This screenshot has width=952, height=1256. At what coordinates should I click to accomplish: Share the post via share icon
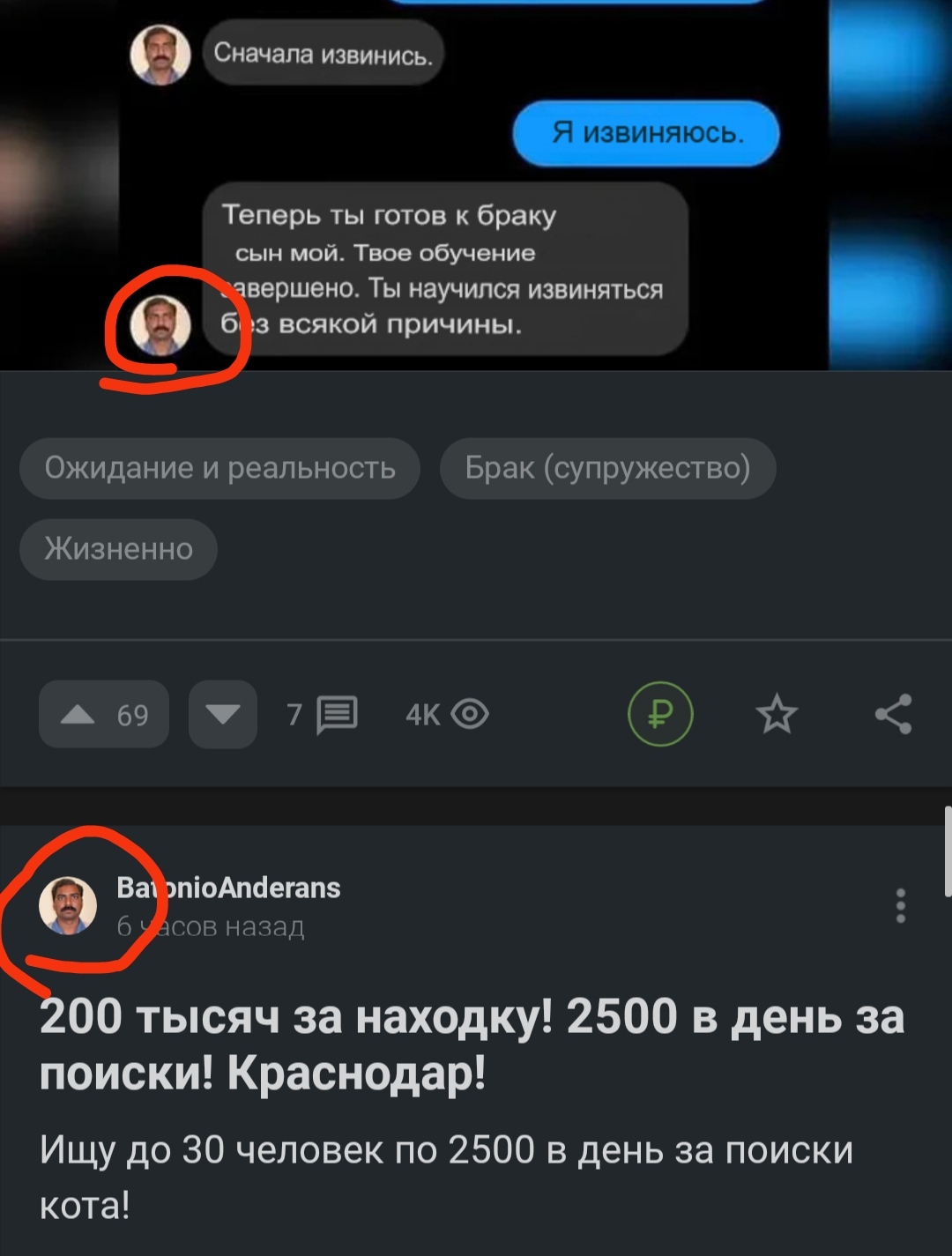893,714
